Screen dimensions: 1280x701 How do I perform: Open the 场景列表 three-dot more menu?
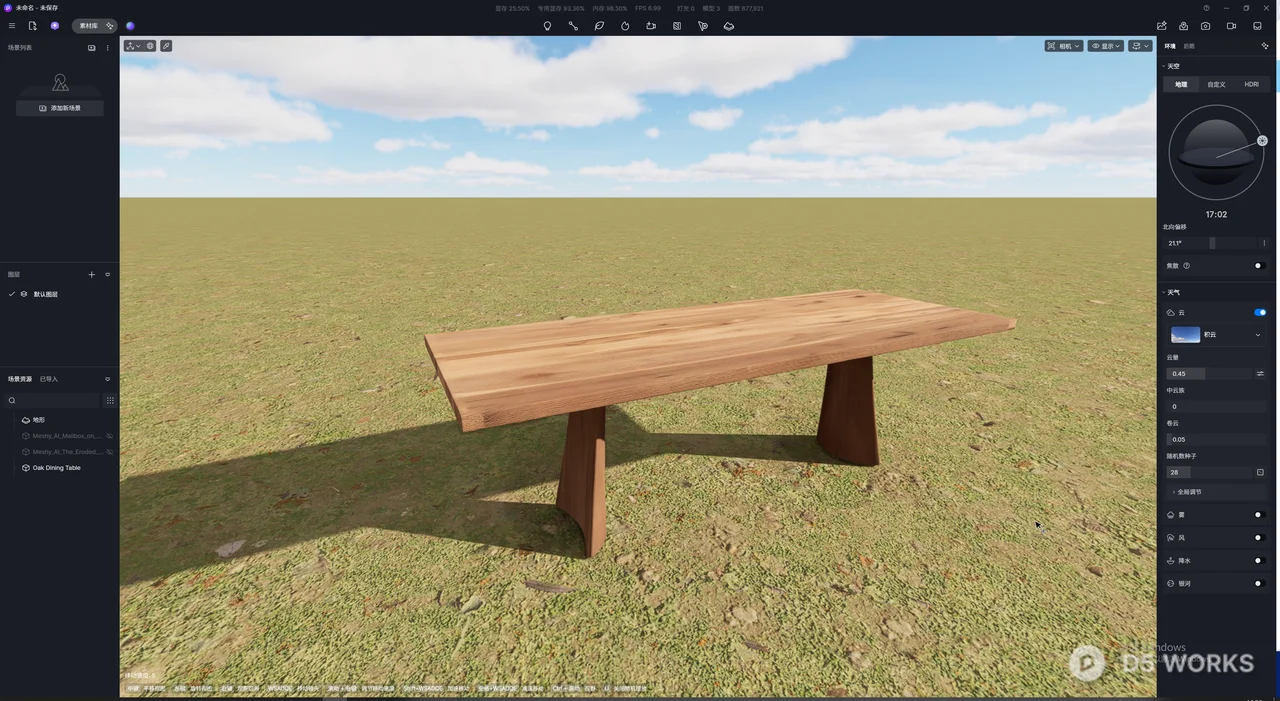(x=108, y=48)
